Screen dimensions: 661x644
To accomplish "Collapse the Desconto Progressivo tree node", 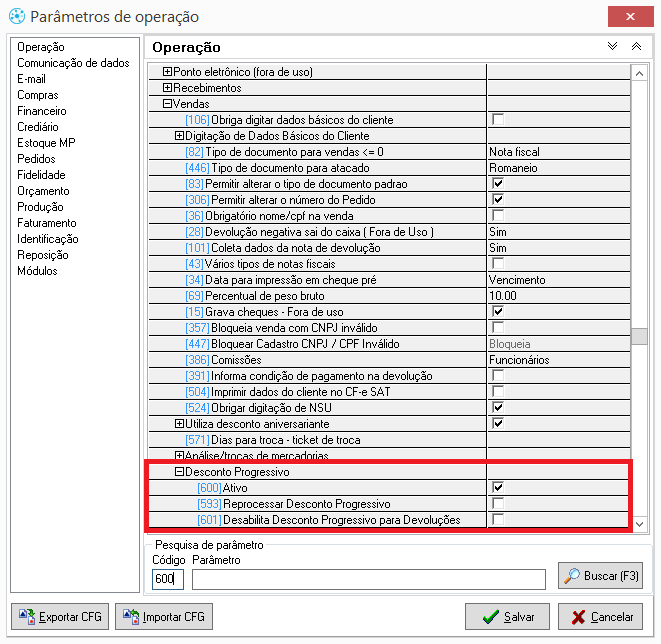I will 180,472.
